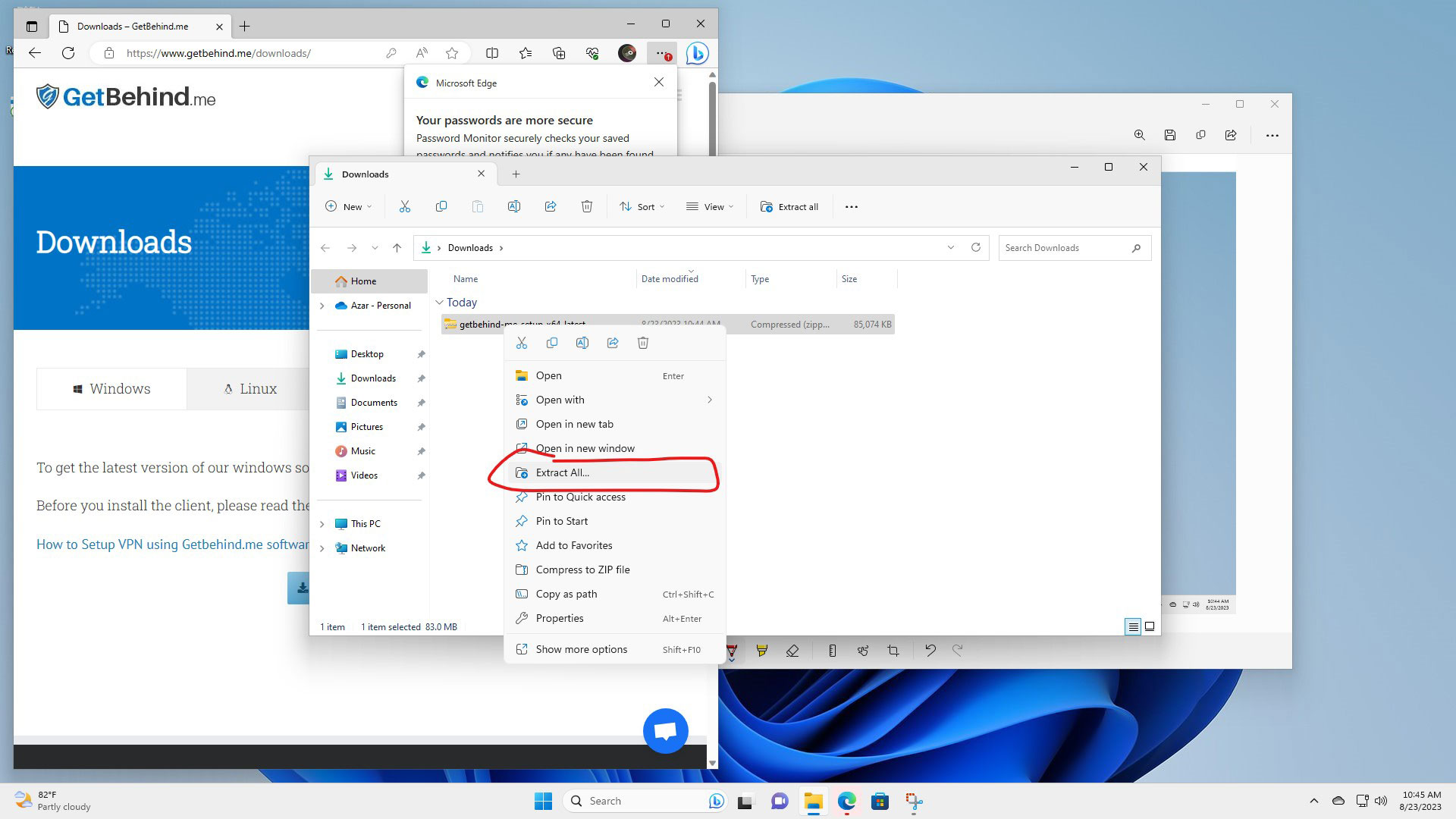The width and height of the screenshot is (1456, 819).
Task: Click crop icon in Snipping Tool toolbar
Action: (x=893, y=651)
